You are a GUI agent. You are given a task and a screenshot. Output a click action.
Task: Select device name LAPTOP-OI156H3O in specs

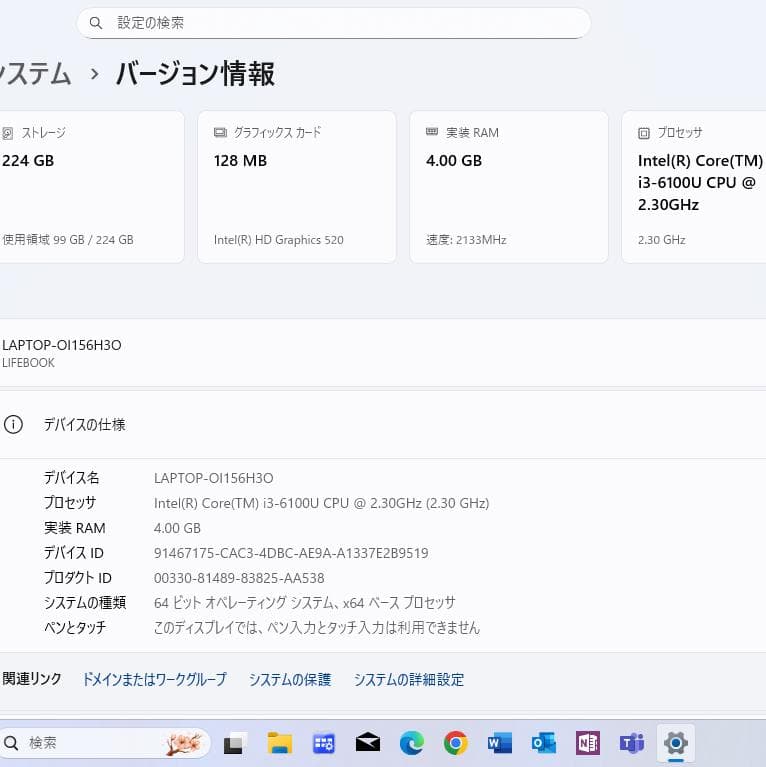(214, 478)
